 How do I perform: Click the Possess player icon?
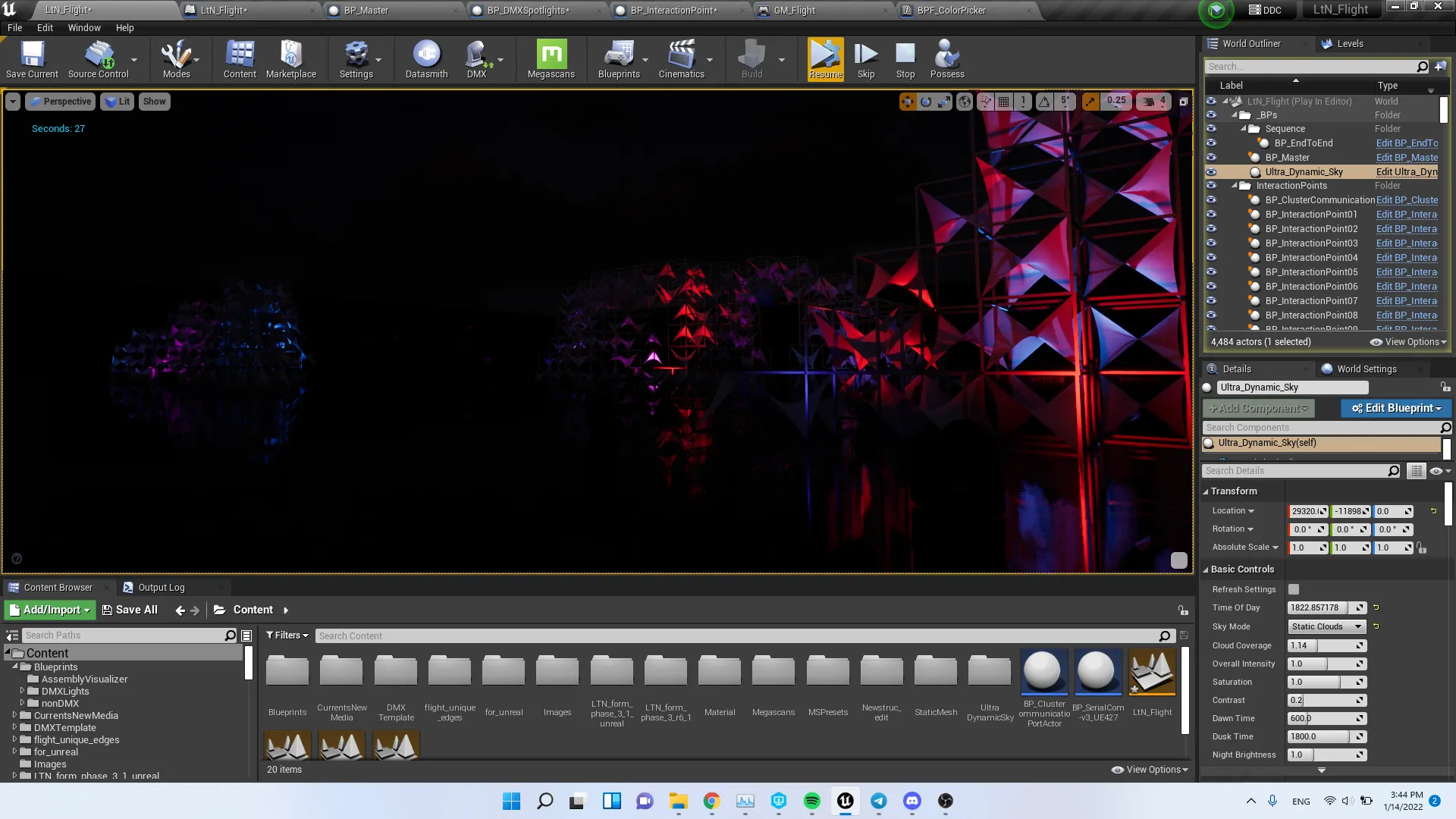947,59
